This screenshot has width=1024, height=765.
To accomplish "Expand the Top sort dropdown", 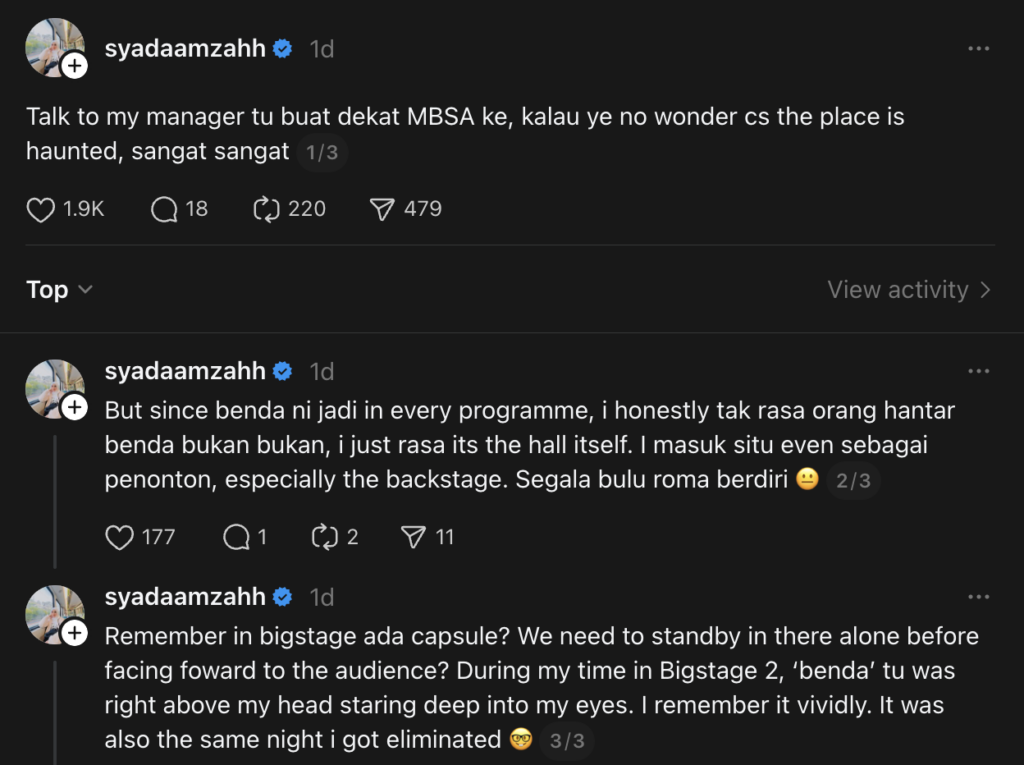I will click(x=60, y=290).
